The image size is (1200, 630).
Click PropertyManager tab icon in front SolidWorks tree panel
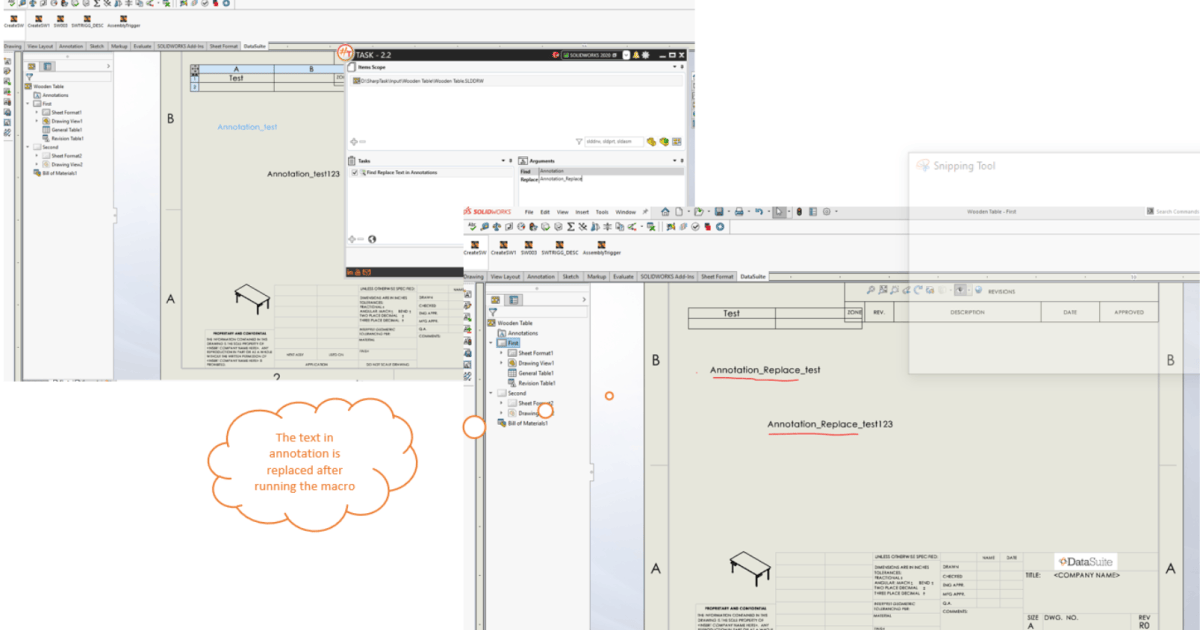[x=513, y=299]
